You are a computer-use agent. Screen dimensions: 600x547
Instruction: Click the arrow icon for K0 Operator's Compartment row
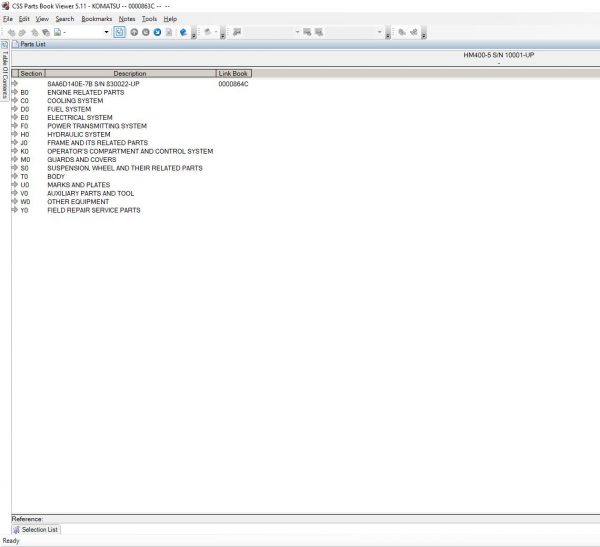pos(15,151)
